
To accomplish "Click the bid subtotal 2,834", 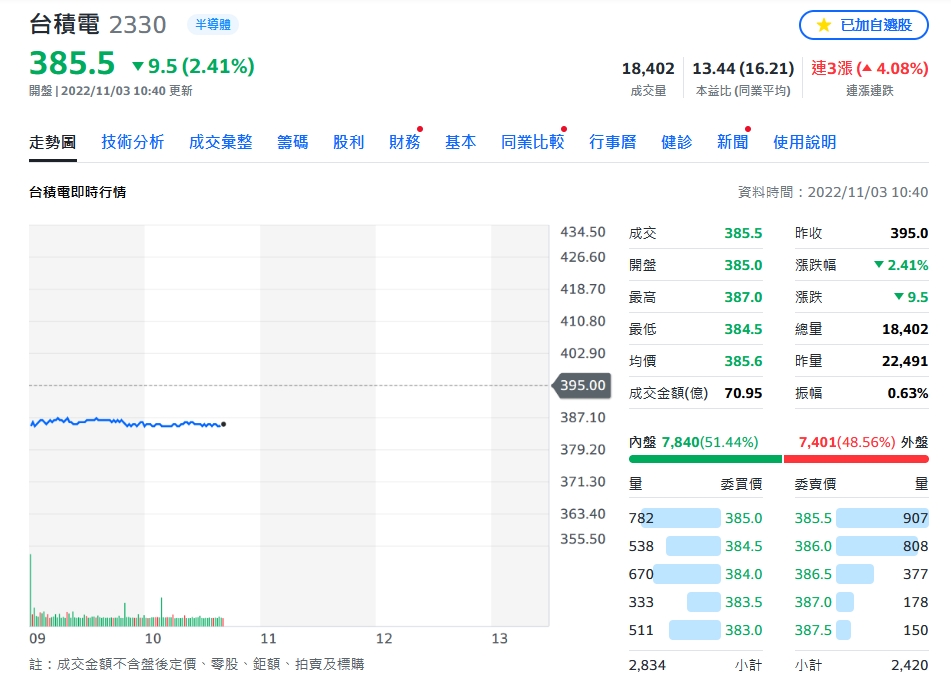I will pos(647,666).
